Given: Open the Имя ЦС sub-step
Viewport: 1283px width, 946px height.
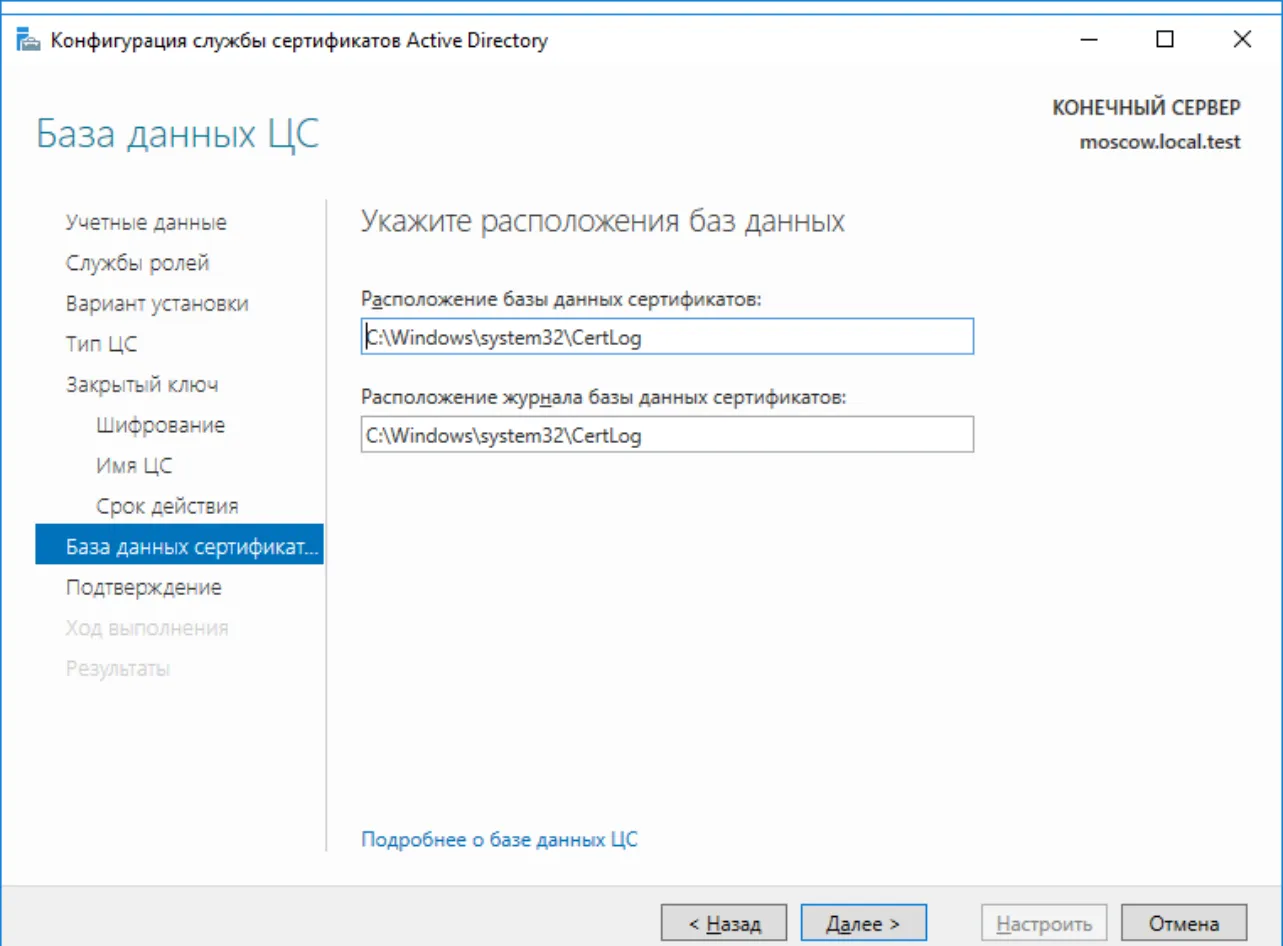Looking at the screenshot, I should point(135,466).
